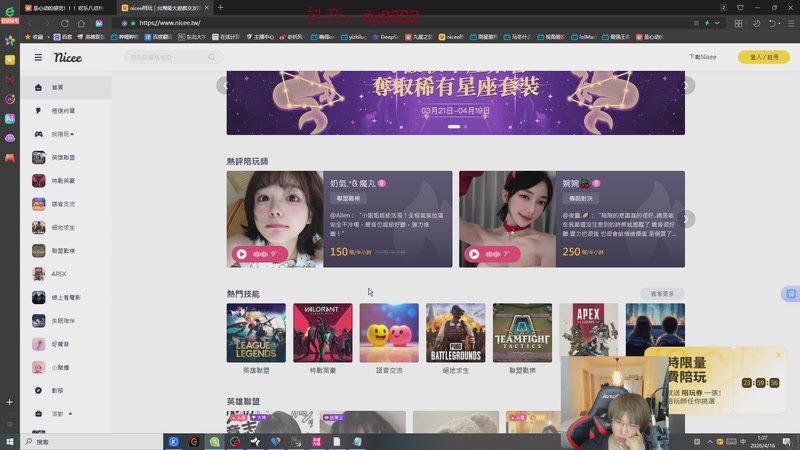Click the Nicee logo
Screen dimensions: 800x450
click(x=68, y=58)
